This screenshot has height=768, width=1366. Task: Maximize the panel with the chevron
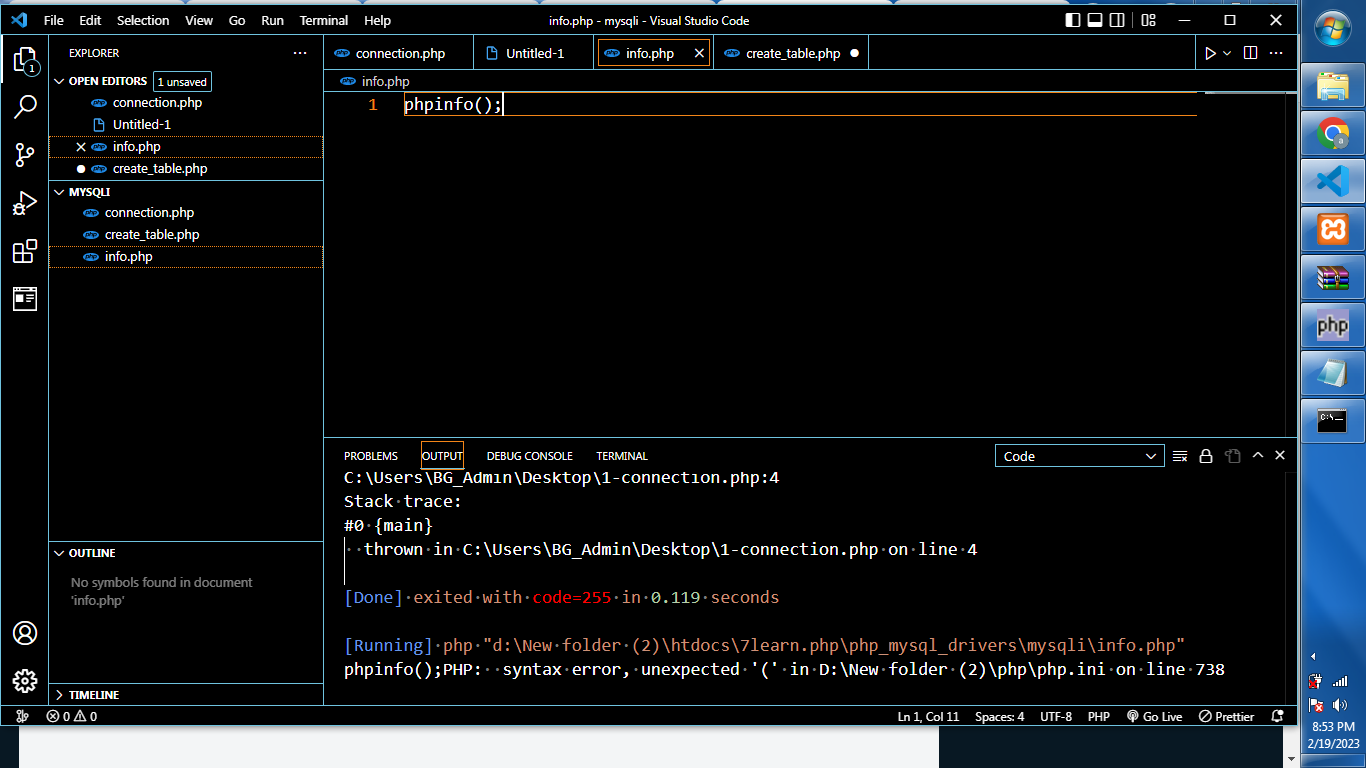click(1258, 456)
